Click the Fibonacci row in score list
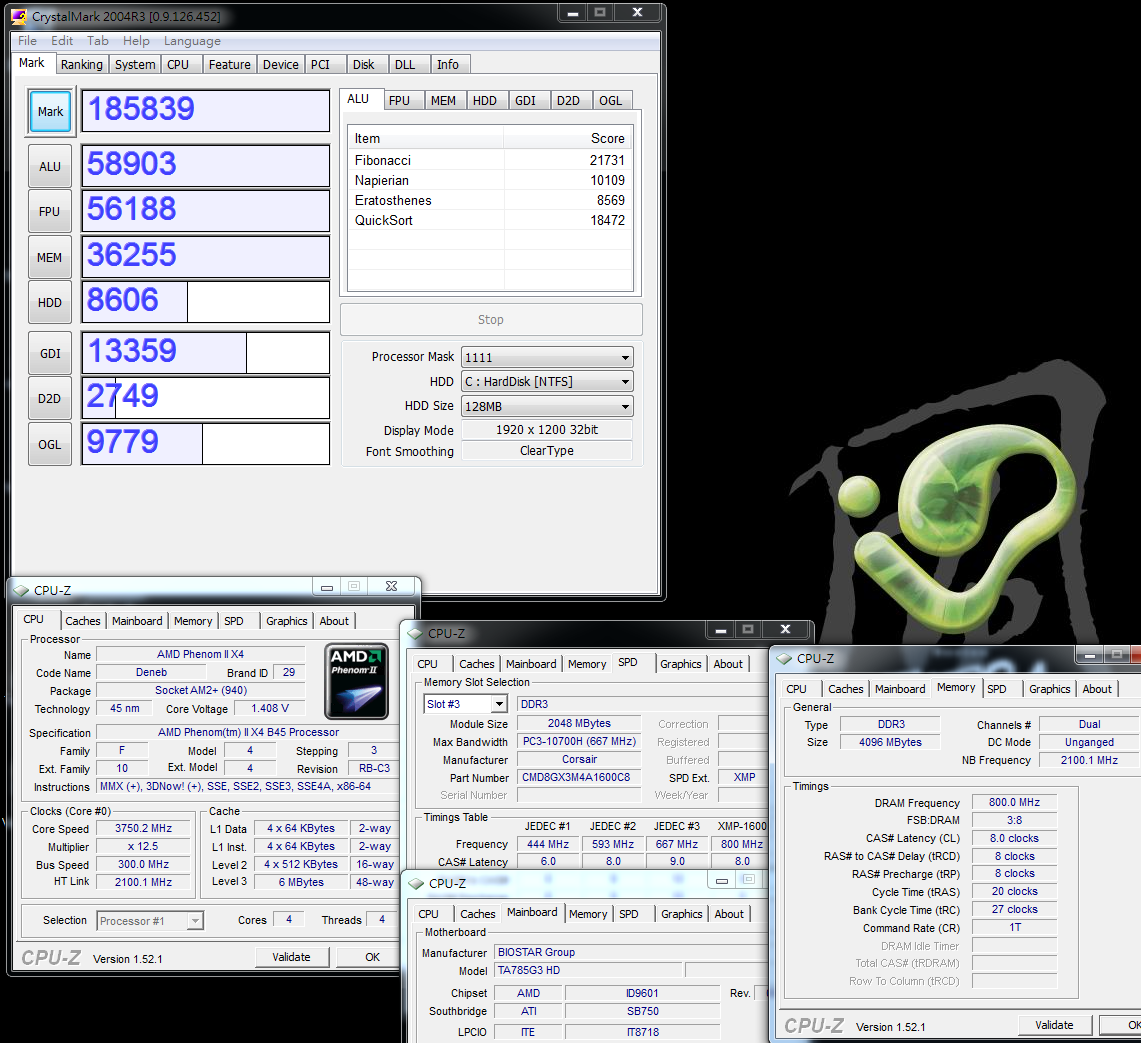1141x1043 pixels. tap(490, 160)
